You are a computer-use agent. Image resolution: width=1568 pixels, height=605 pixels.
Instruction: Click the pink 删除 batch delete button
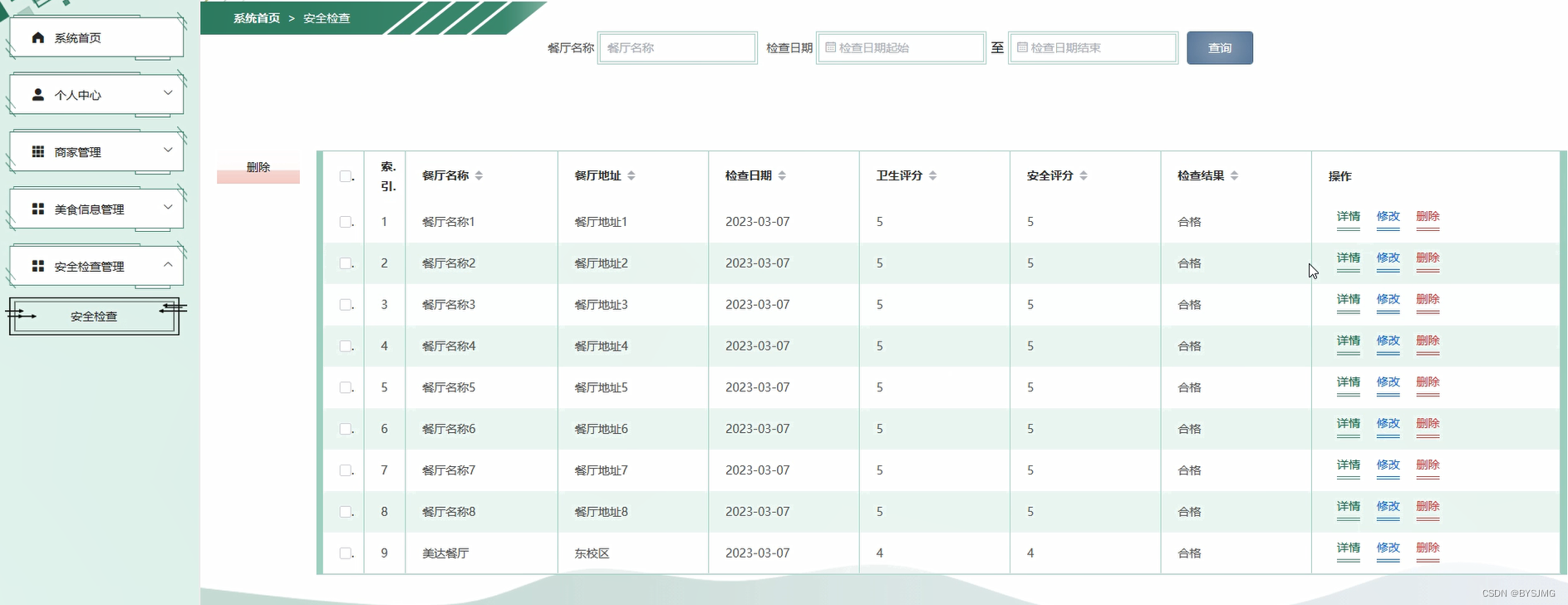(258, 168)
